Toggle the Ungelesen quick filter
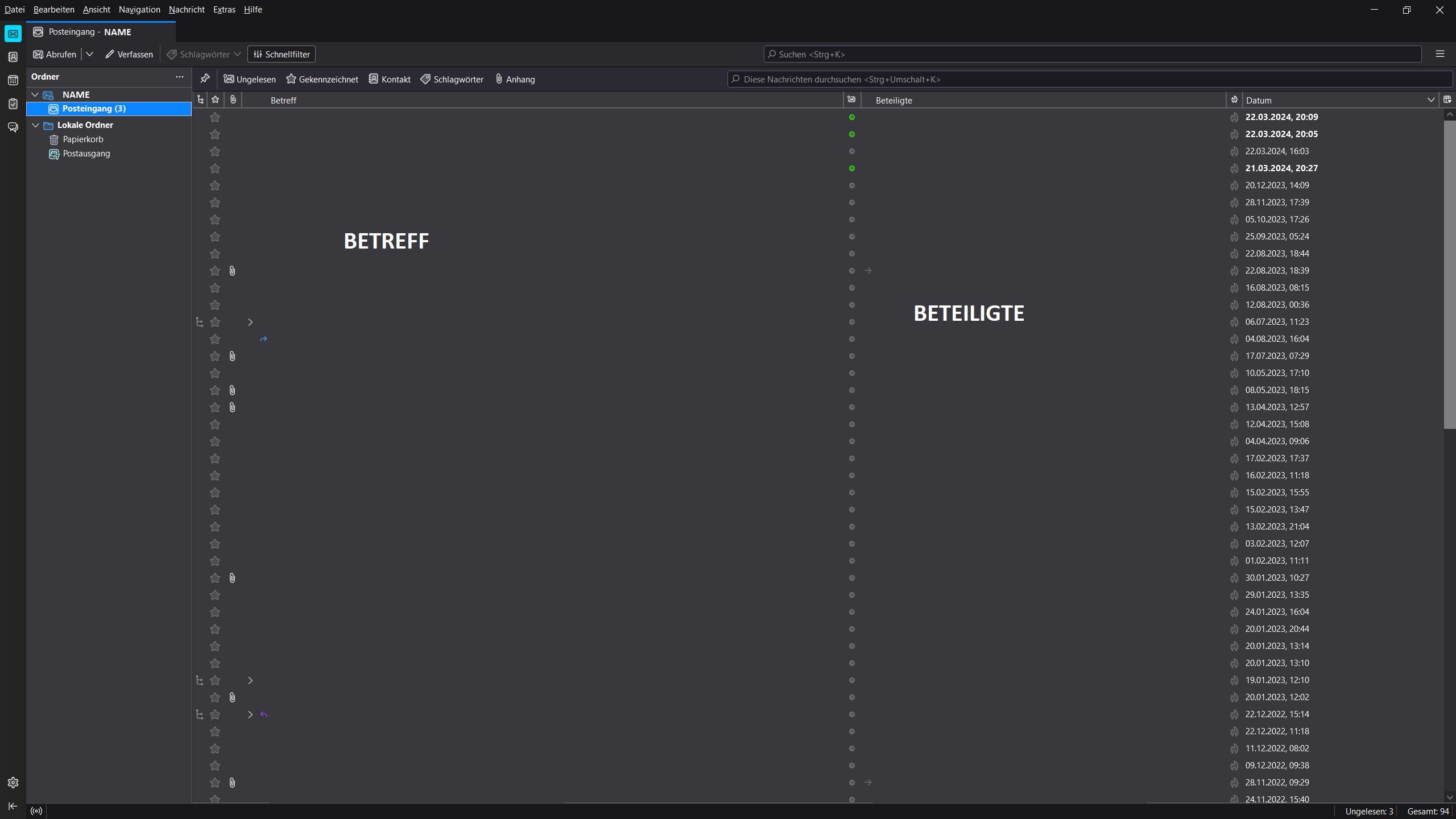Viewport: 1456px width, 819px height. (x=250, y=79)
